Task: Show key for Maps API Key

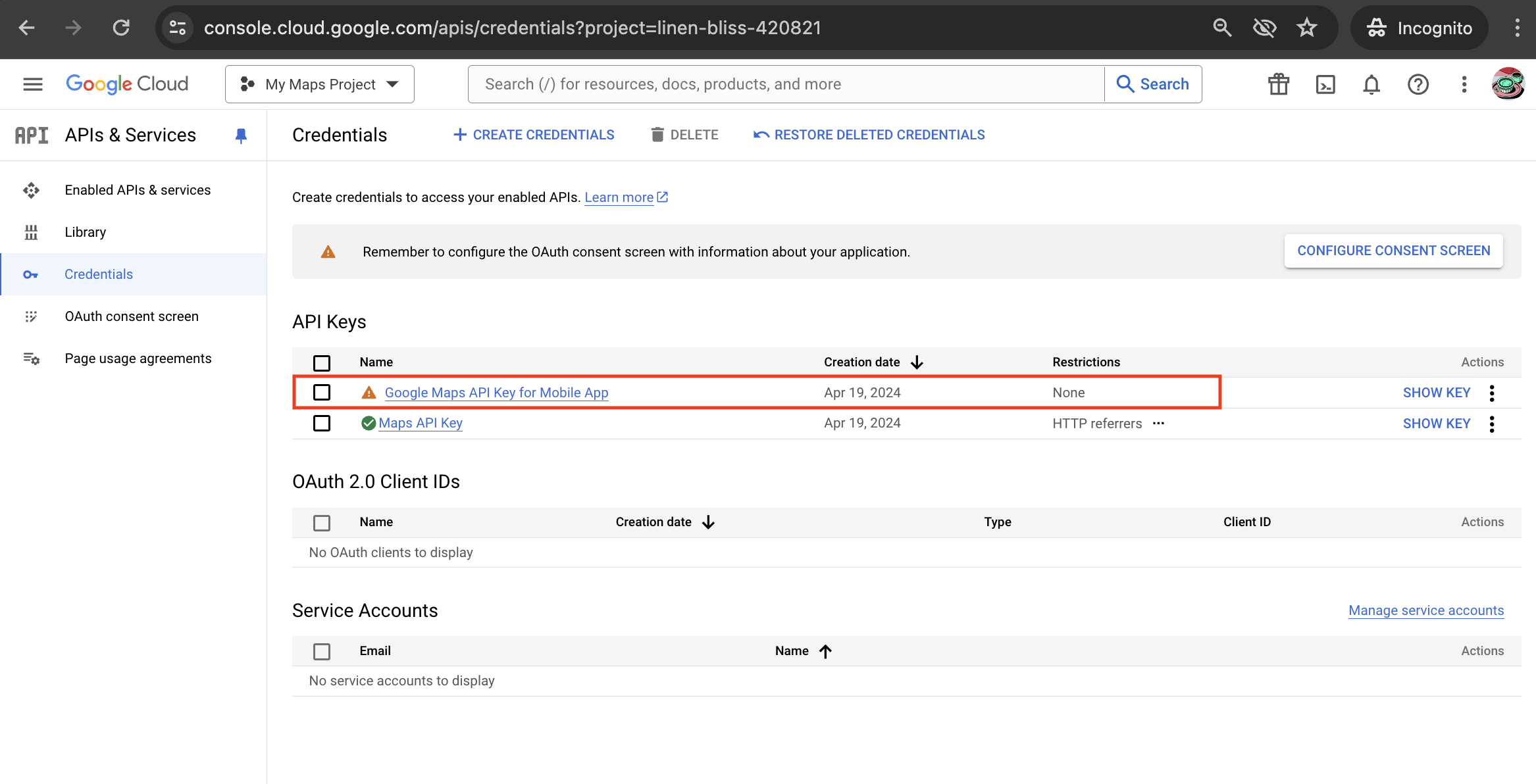Action: point(1436,424)
